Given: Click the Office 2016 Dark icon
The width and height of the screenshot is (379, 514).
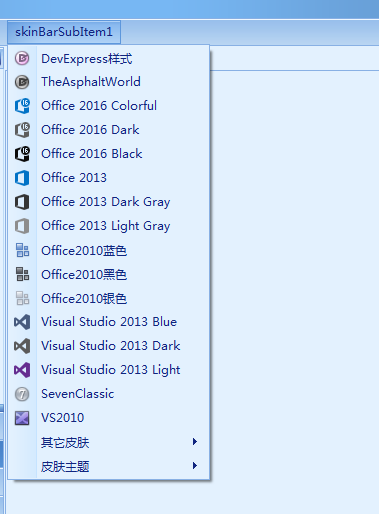Looking at the screenshot, I should [x=22, y=130].
